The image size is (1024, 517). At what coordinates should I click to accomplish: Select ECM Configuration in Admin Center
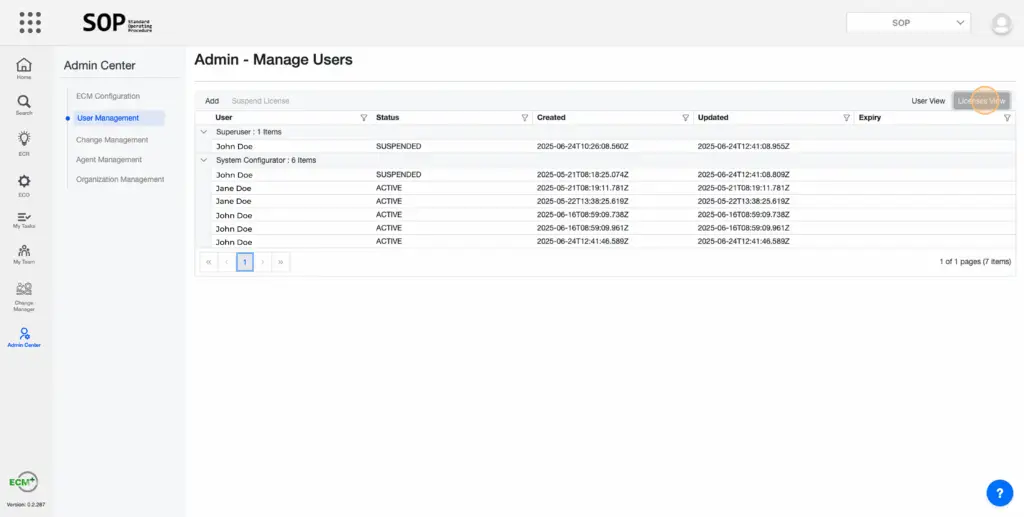pos(108,96)
